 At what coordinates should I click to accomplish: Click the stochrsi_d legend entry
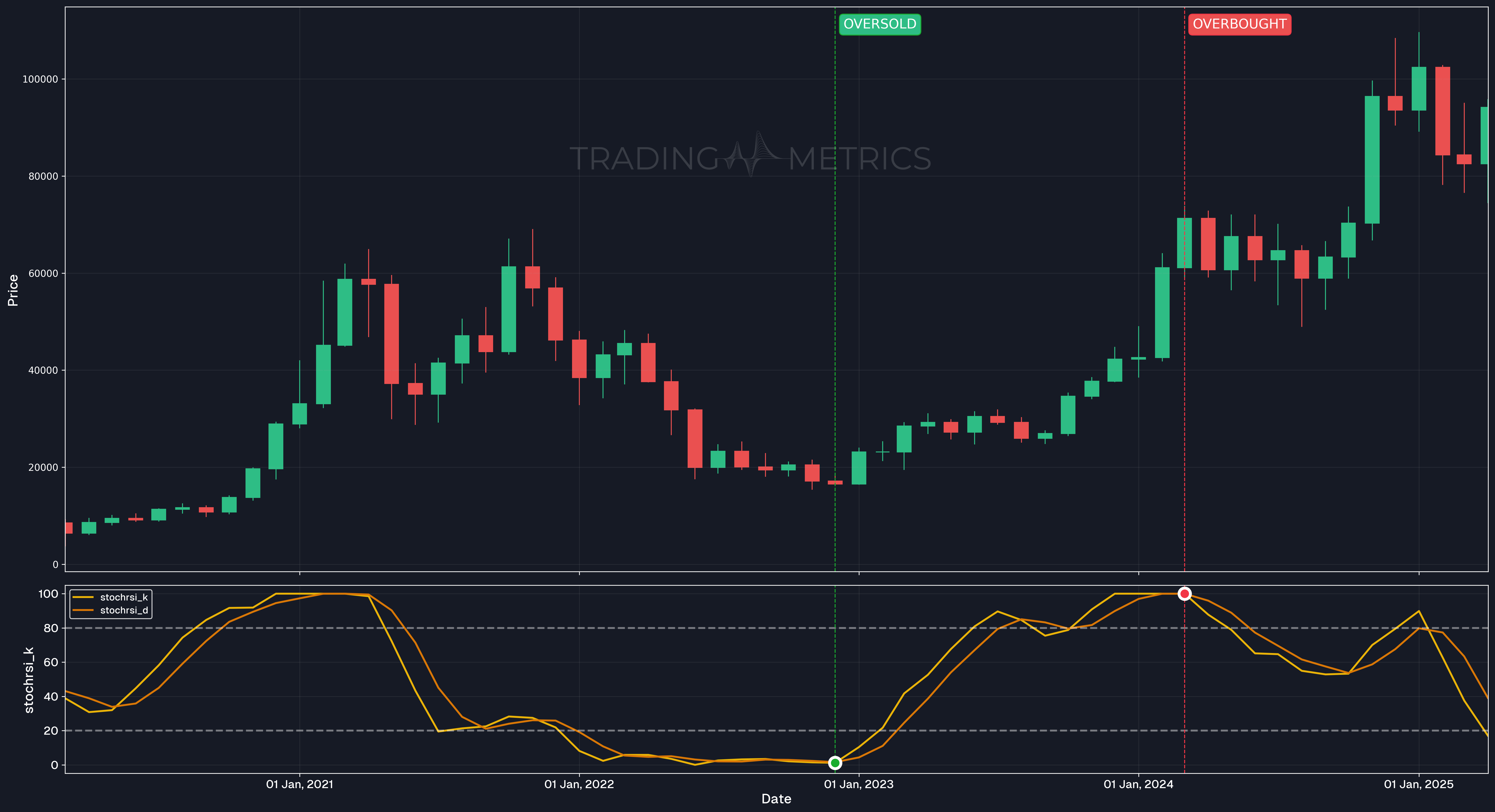[110, 610]
